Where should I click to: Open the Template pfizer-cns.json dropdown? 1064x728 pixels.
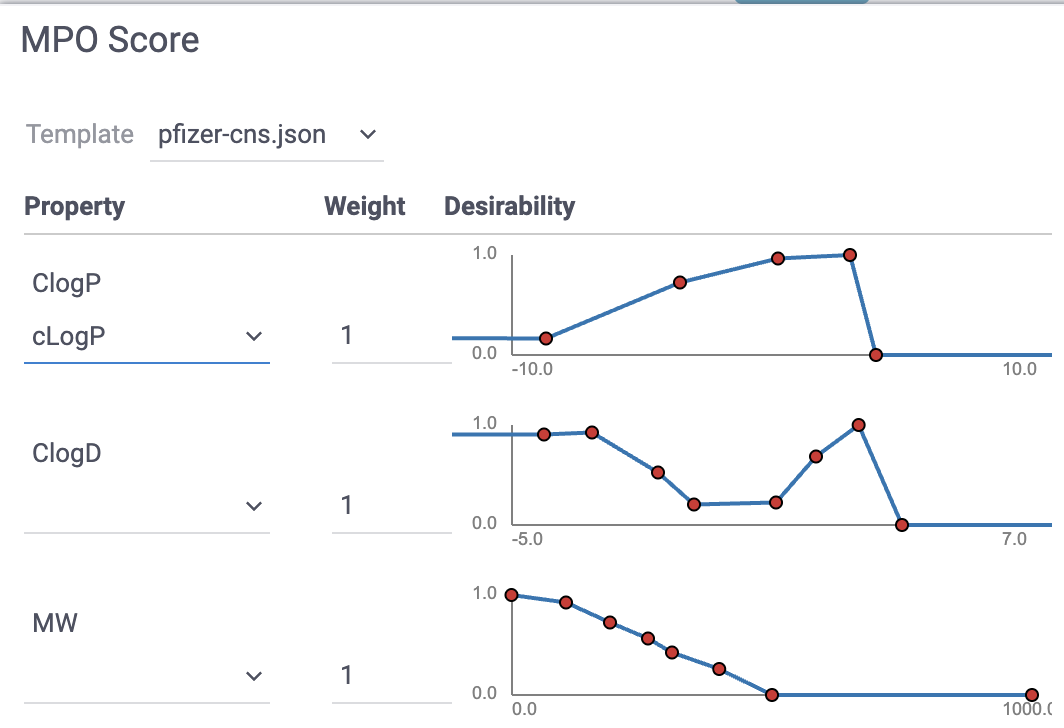(x=266, y=135)
